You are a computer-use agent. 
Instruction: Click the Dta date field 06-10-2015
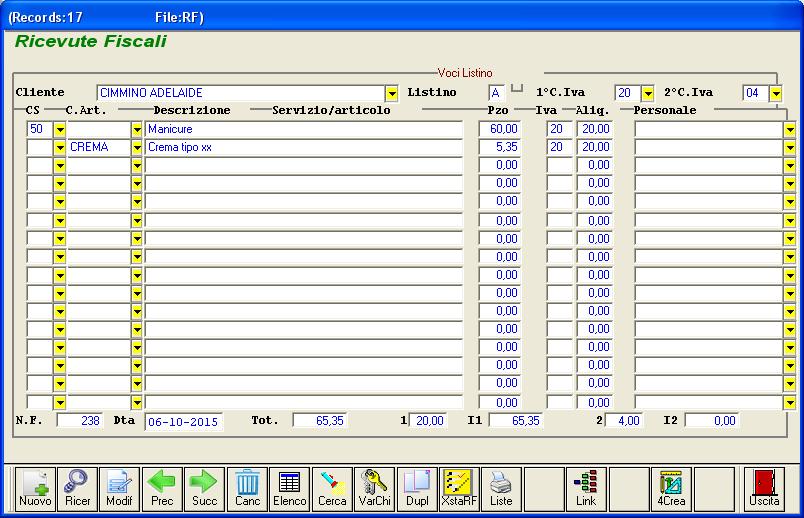point(184,422)
